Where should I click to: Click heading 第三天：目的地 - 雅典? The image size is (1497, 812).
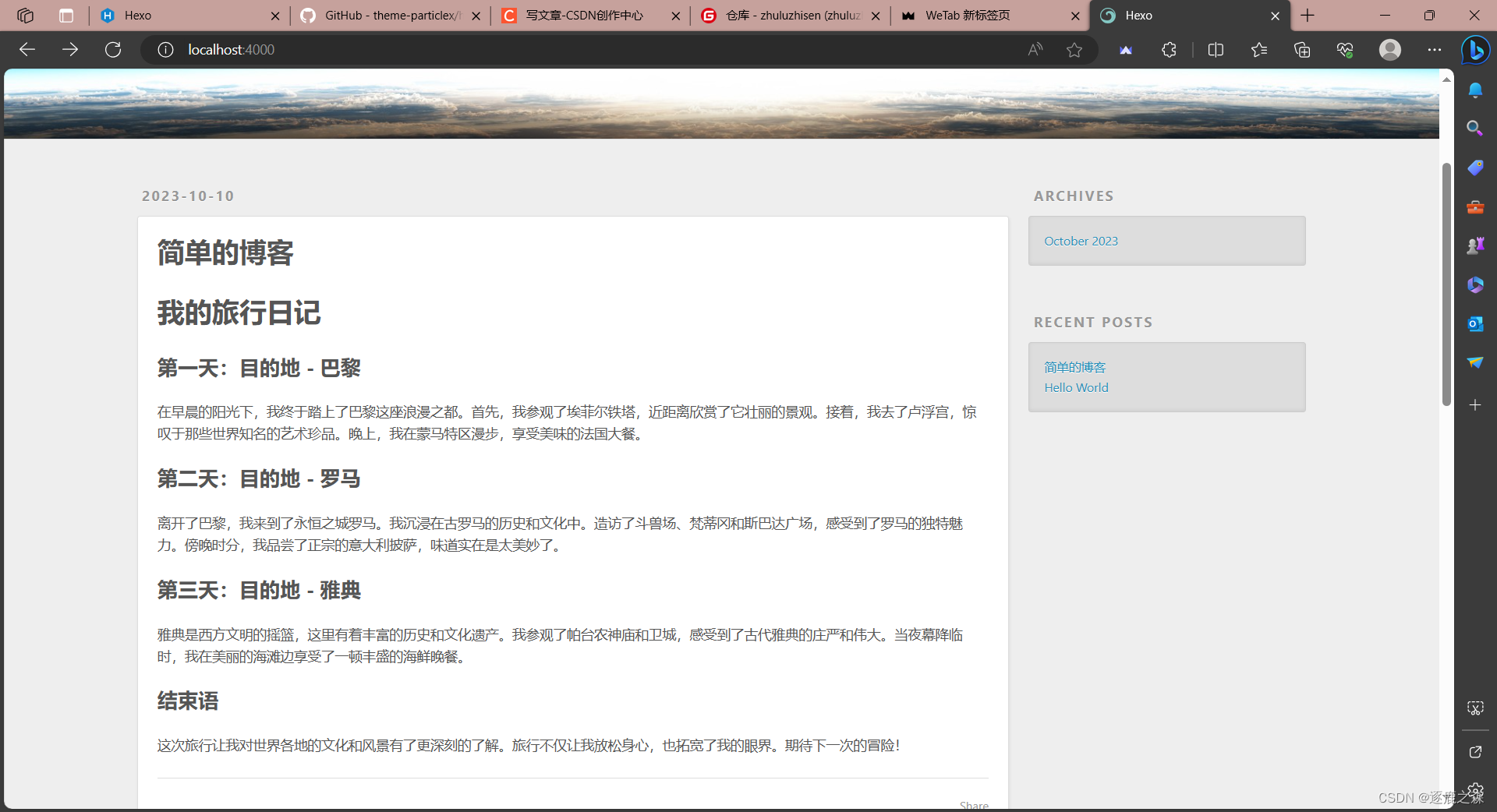pyautogui.click(x=259, y=590)
